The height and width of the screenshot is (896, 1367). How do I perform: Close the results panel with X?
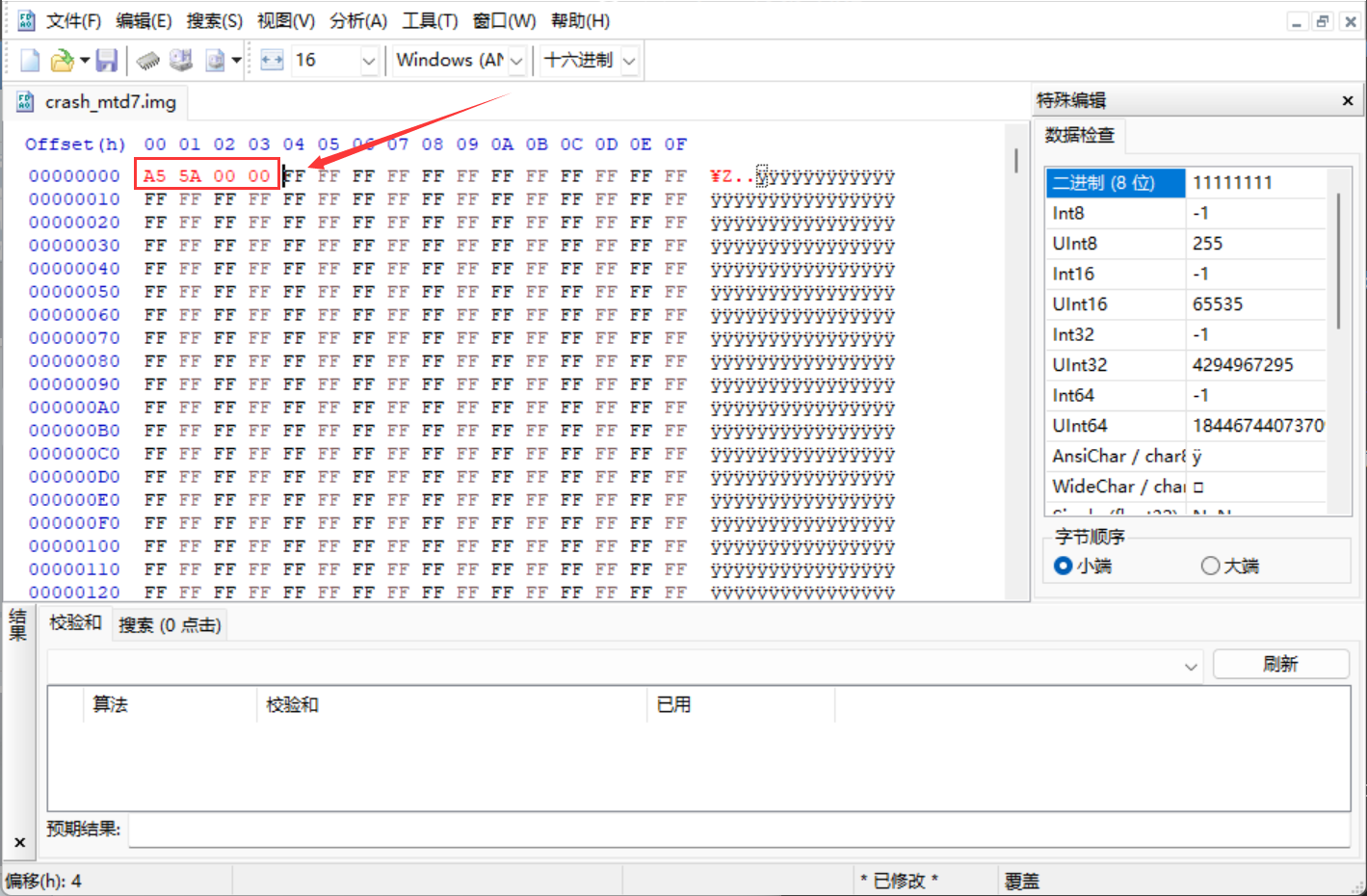click(x=19, y=842)
